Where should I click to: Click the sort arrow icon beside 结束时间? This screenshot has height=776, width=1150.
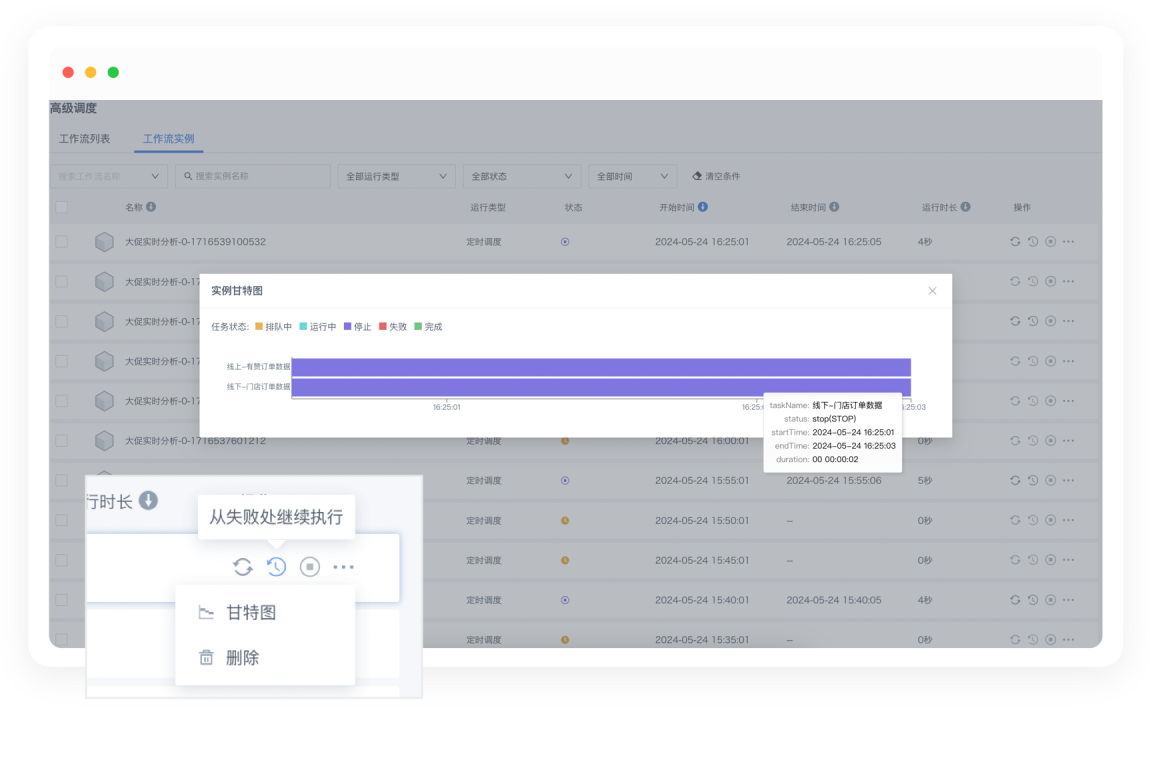(x=834, y=207)
